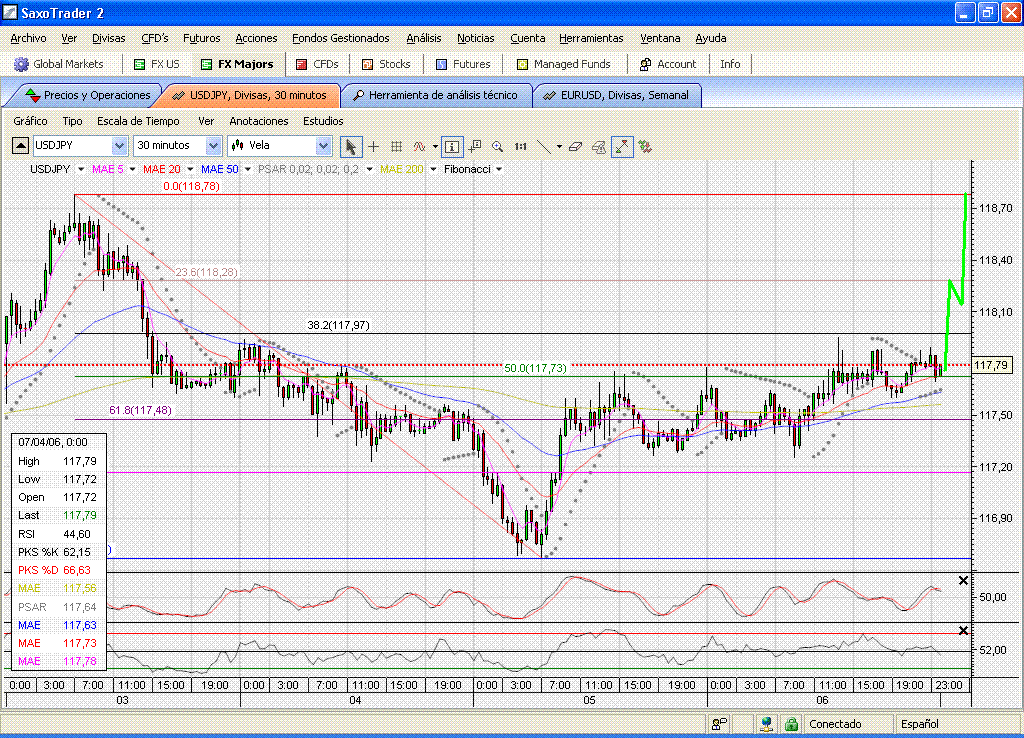This screenshot has width=1024, height=738.
Task: Open the CFD's menu
Action: click(x=154, y=39)
